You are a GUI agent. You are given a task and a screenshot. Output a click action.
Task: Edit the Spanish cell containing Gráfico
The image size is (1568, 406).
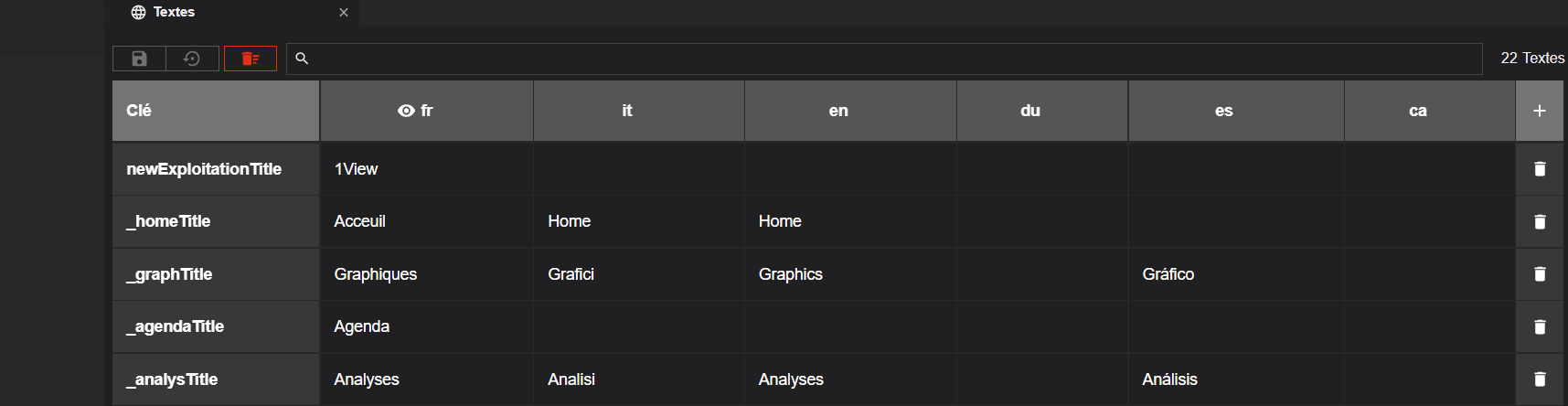click(x=1236, y=274)
